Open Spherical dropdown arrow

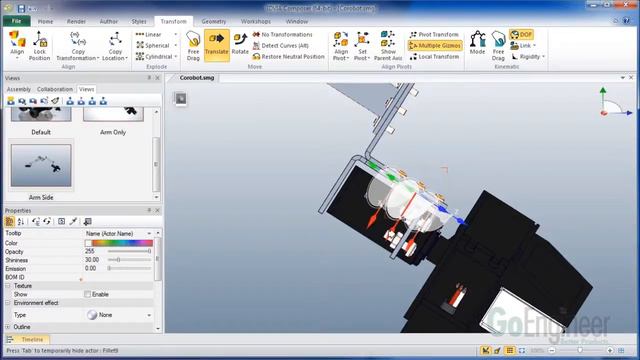click(176, 45)
